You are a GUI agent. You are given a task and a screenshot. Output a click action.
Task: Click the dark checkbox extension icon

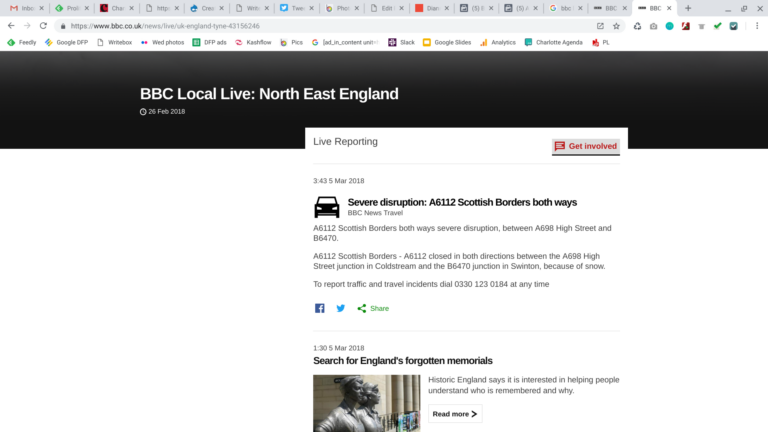734,26
